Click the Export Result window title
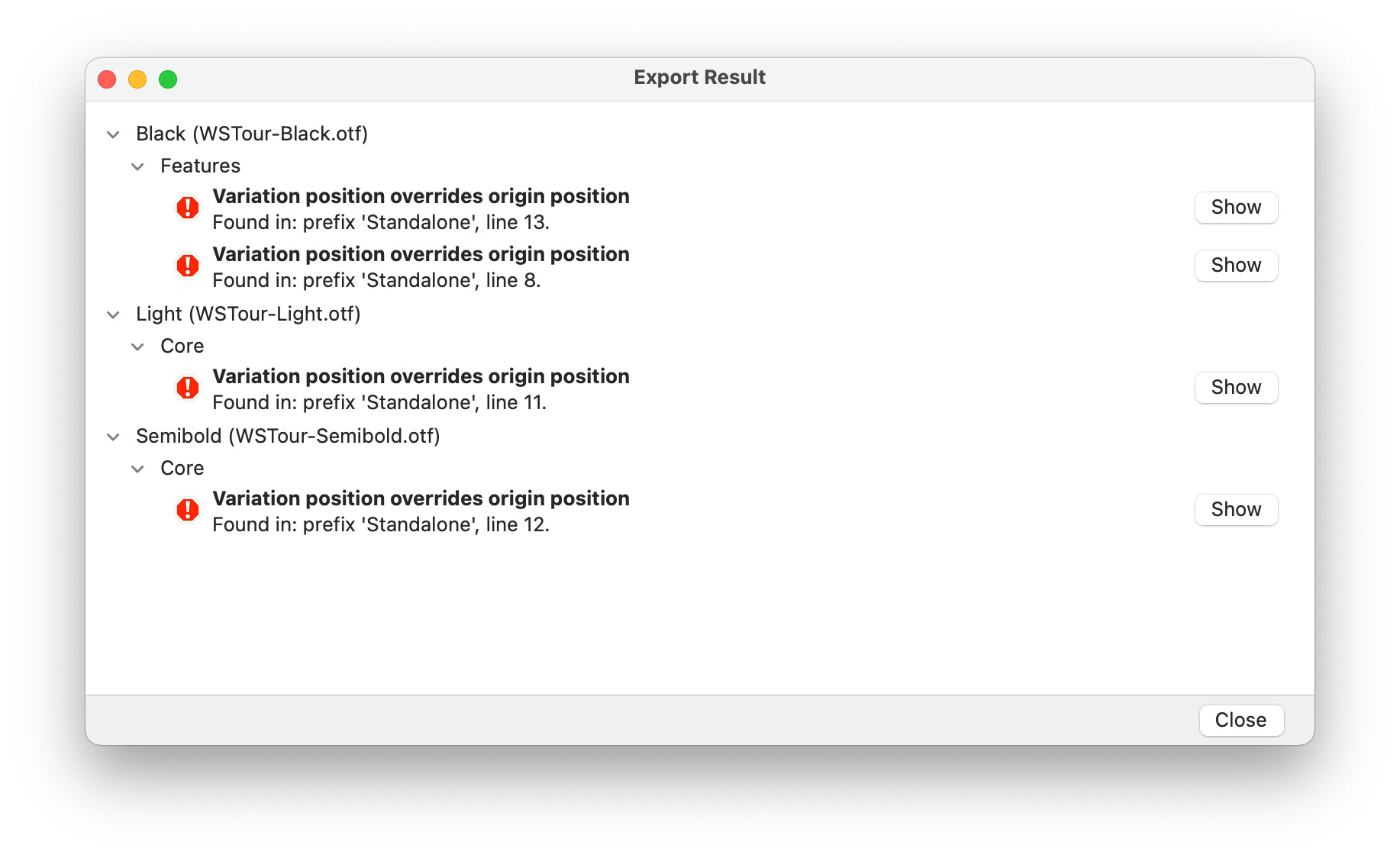The width and height of the screenshot is (1400, 858). (x=699, y=78)
